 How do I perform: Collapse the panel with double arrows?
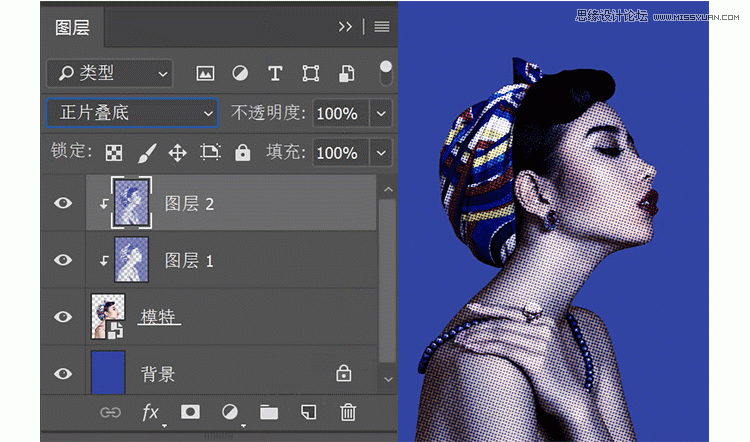[x=345, y=27]
